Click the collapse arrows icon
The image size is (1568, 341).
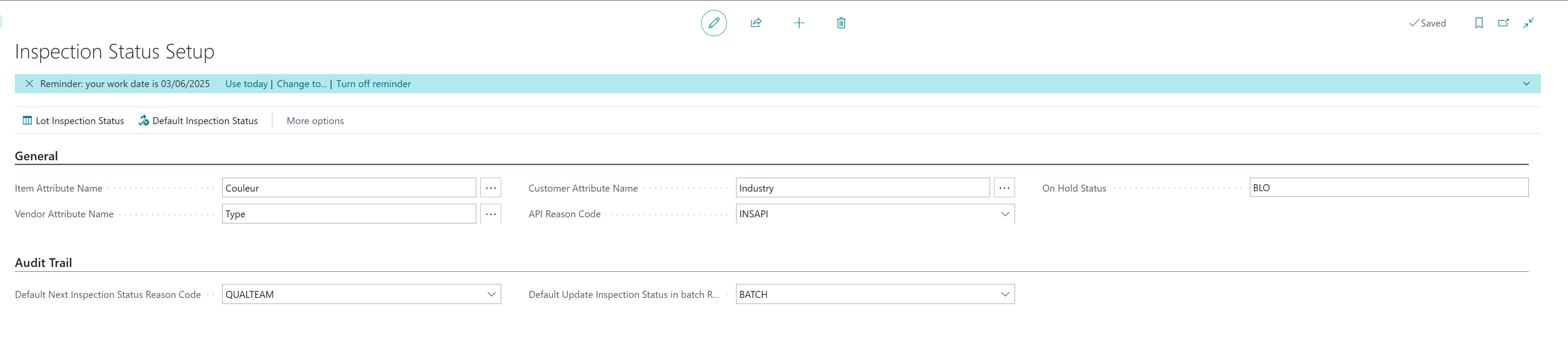(1528, 23)
